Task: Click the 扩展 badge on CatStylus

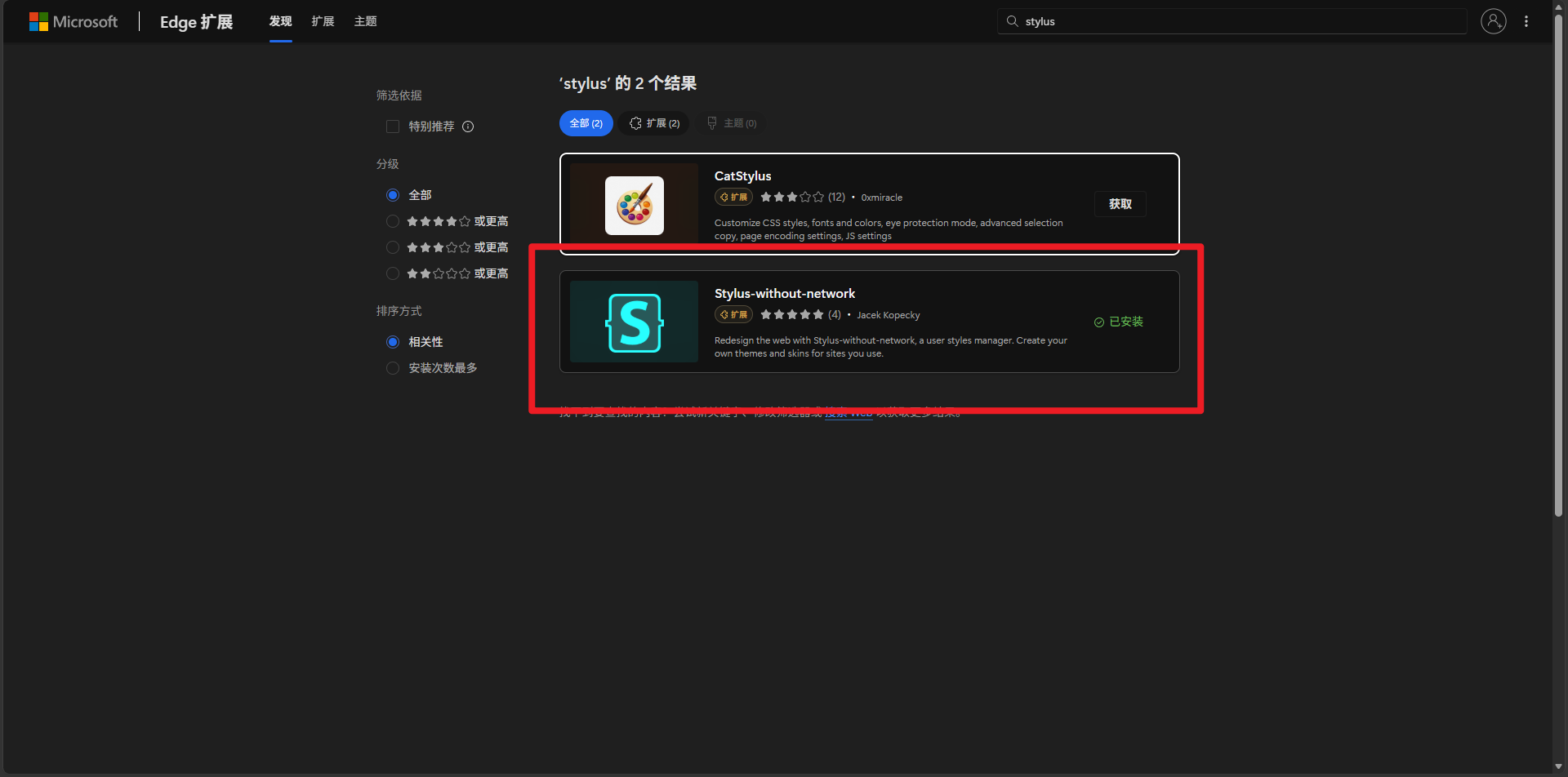Action: [733, 197]
